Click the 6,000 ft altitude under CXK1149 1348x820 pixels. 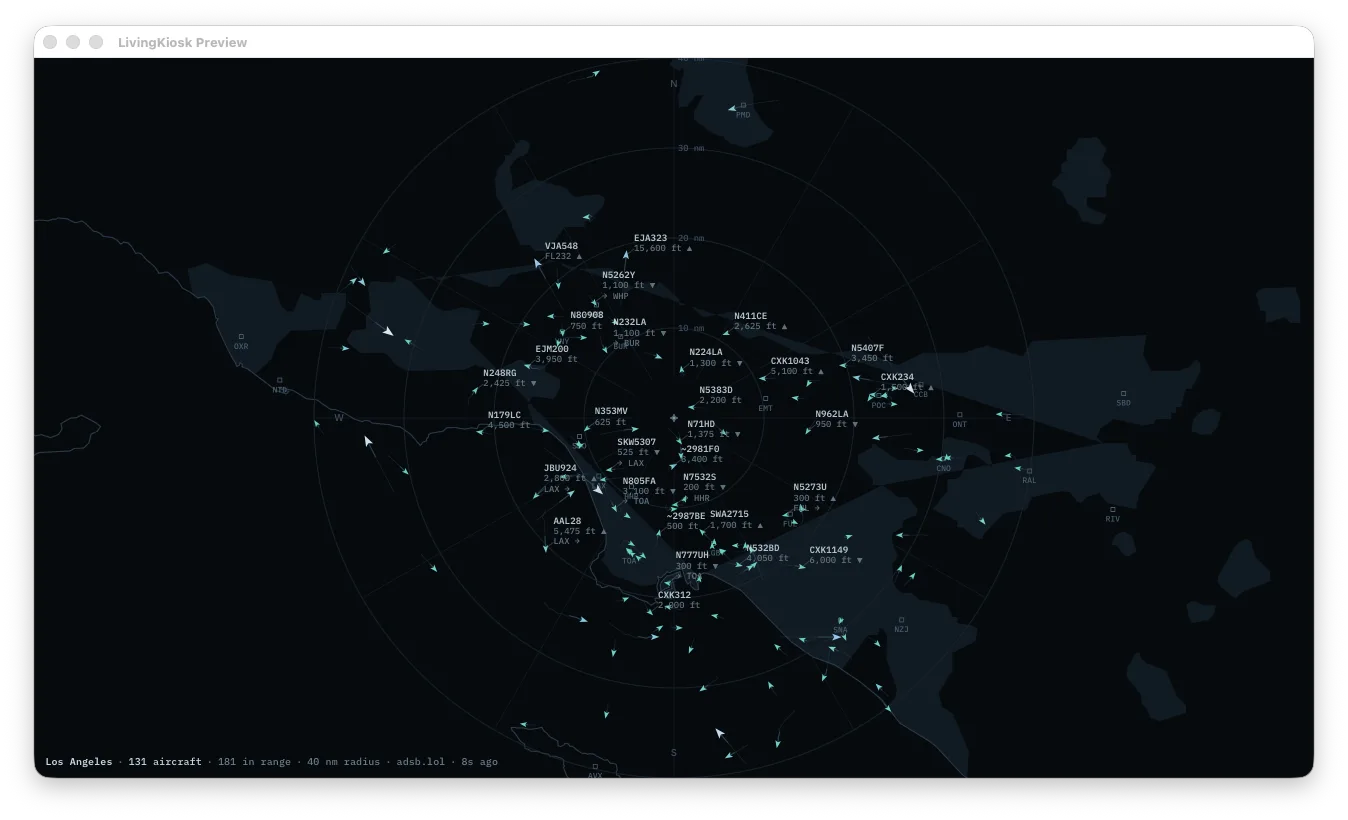click(830, 560)
